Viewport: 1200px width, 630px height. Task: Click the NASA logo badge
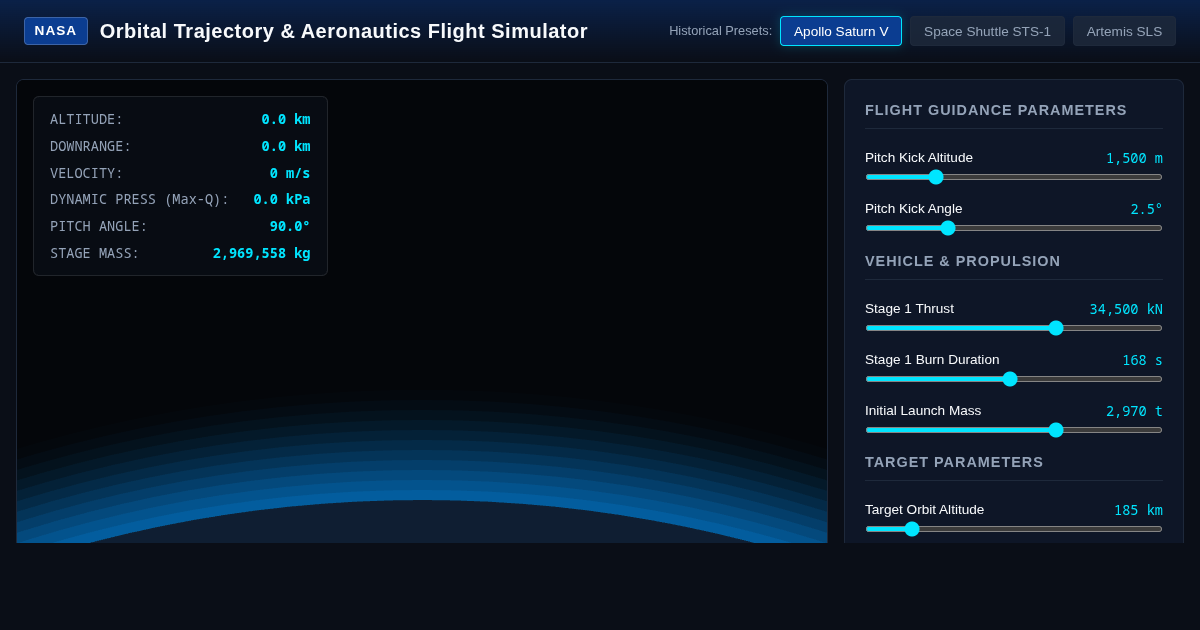pos(56,31)
